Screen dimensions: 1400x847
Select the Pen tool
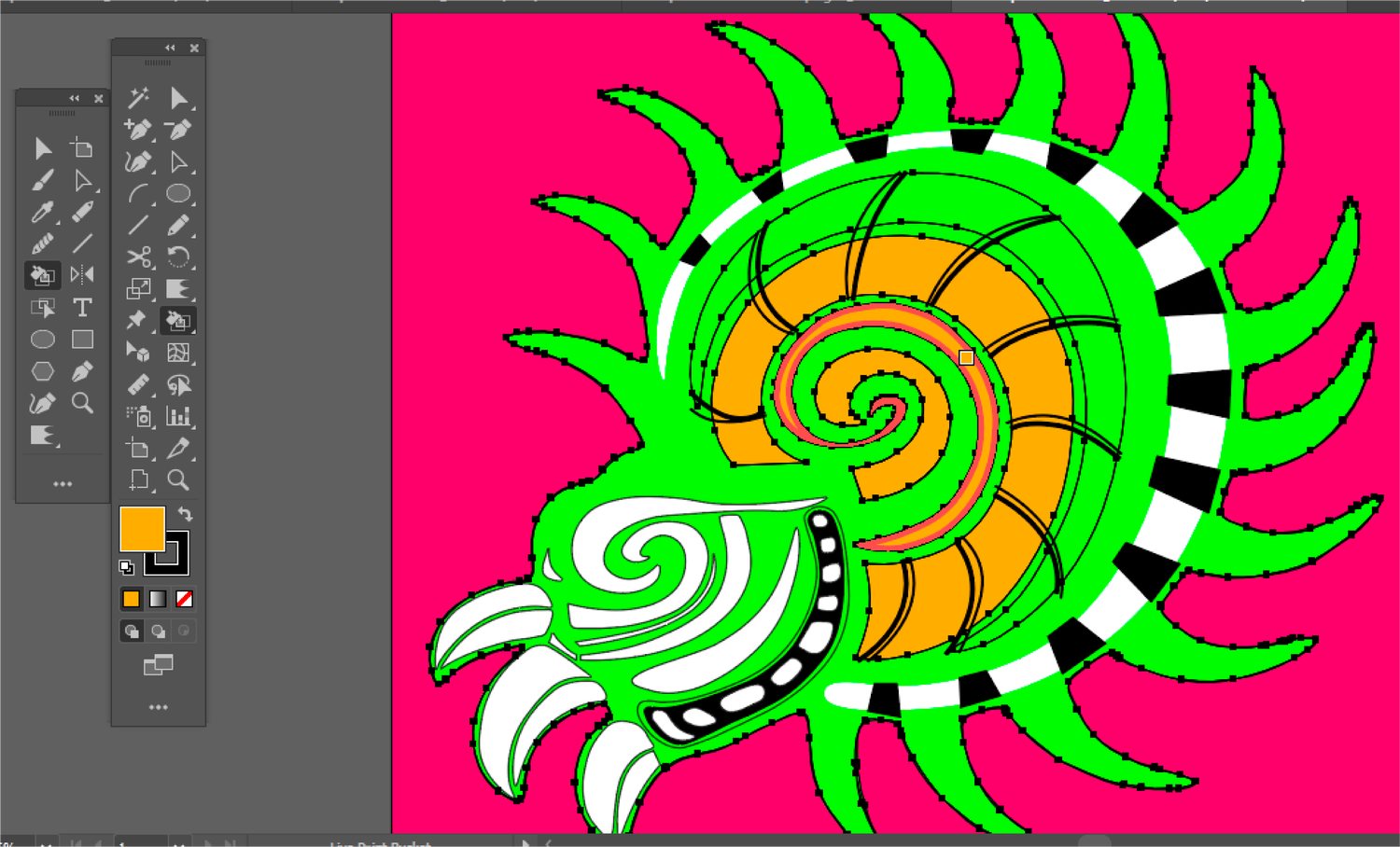coord(82,371)
